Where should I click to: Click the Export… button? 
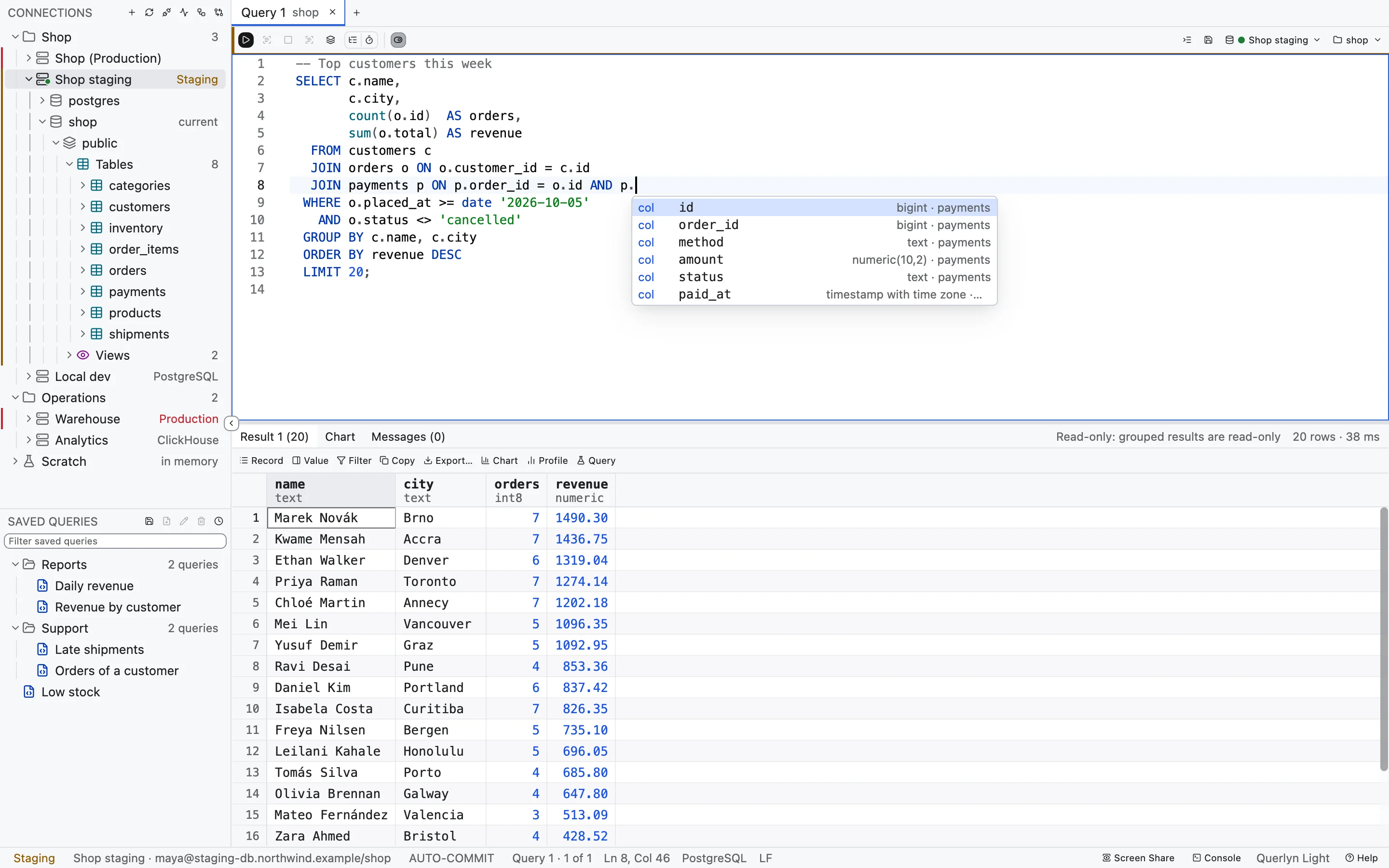point(448,461)
